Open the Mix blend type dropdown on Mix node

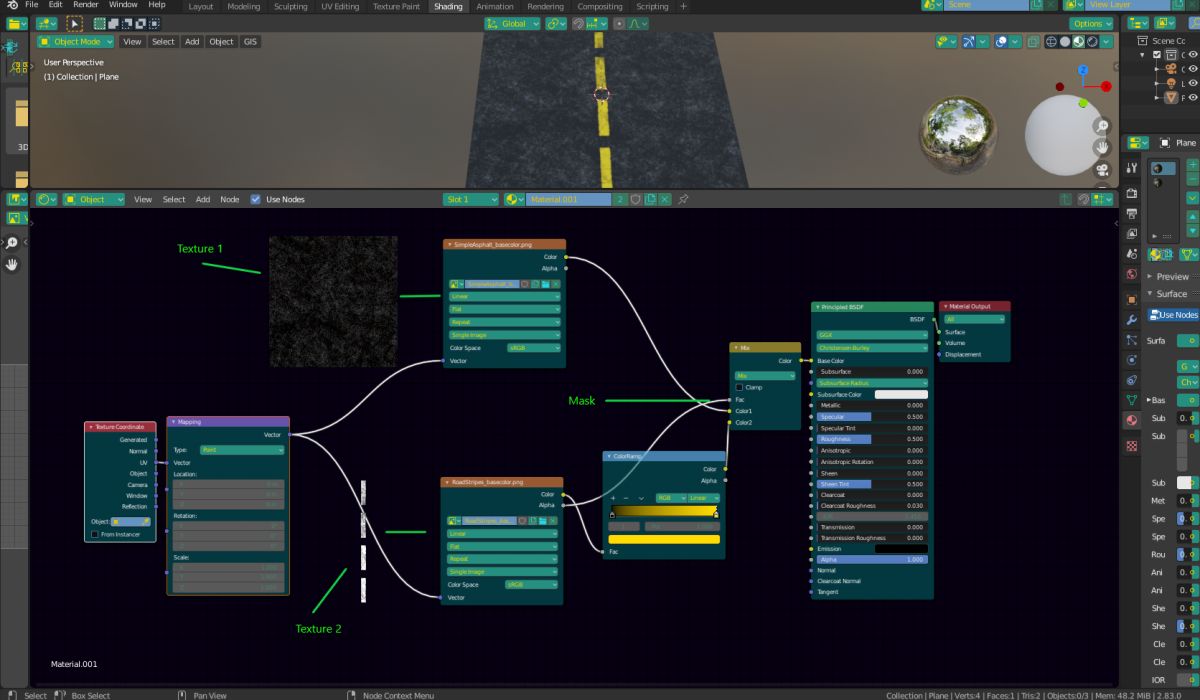[x=766, y=375]
